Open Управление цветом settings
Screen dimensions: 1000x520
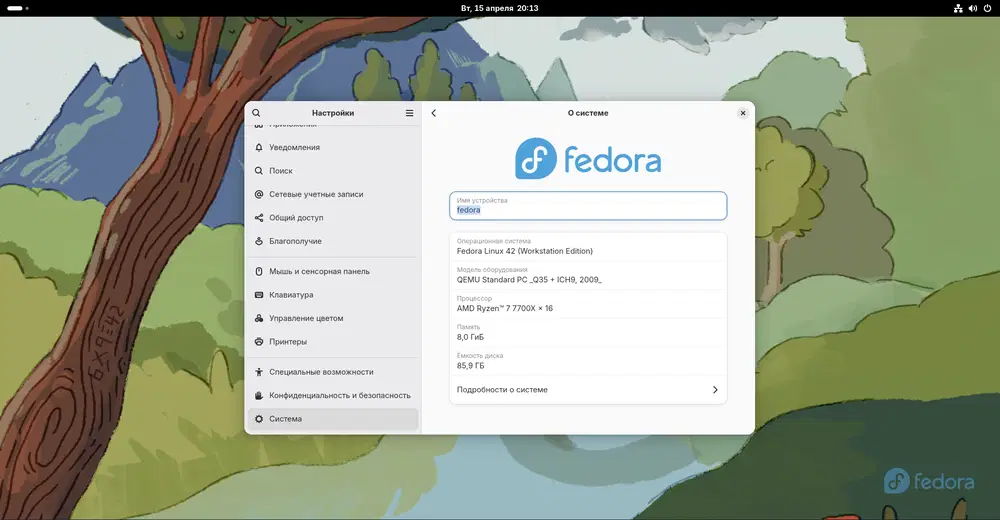coord(333,318)
